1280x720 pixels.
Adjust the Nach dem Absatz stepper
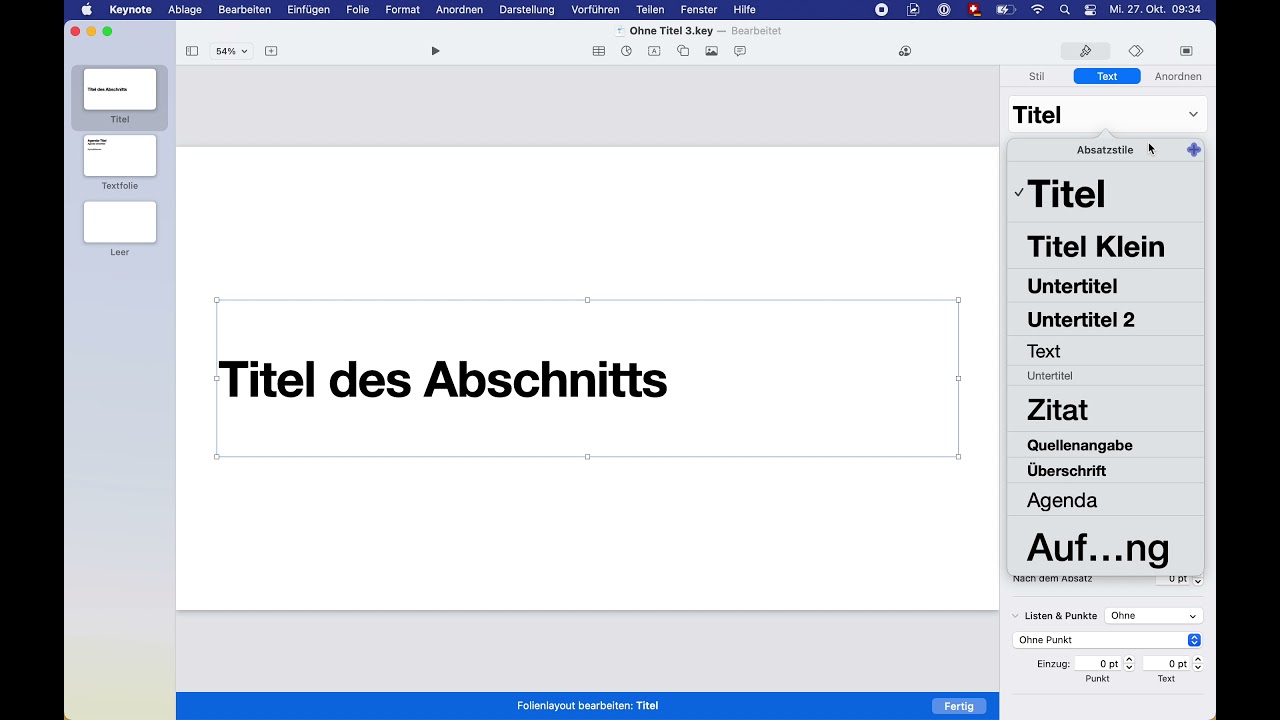tap(1197, 579)
